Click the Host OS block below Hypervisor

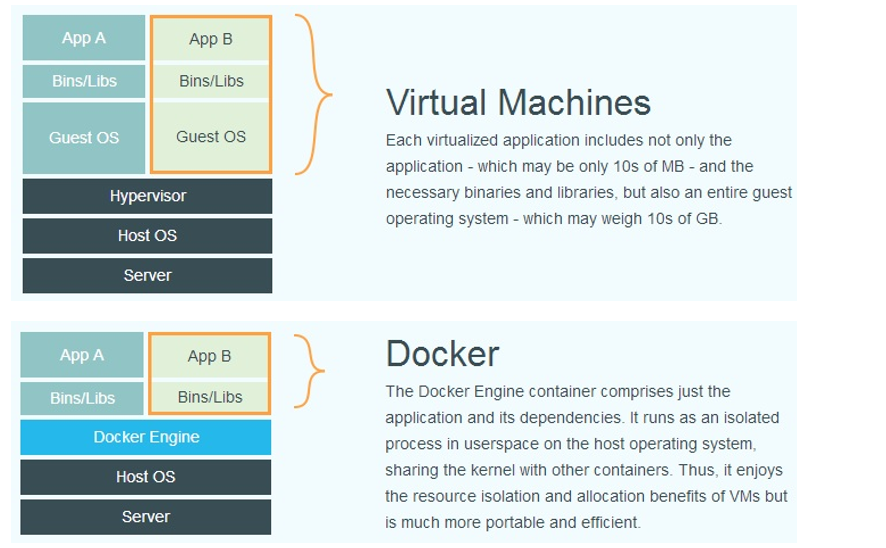[147, 236]
